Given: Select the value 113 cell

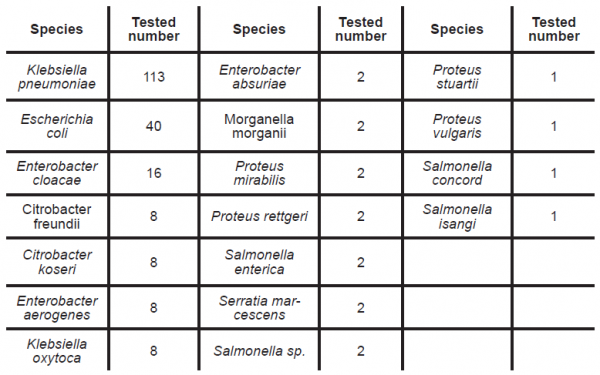Looking at the screenshot, I should tap(154, 77).
